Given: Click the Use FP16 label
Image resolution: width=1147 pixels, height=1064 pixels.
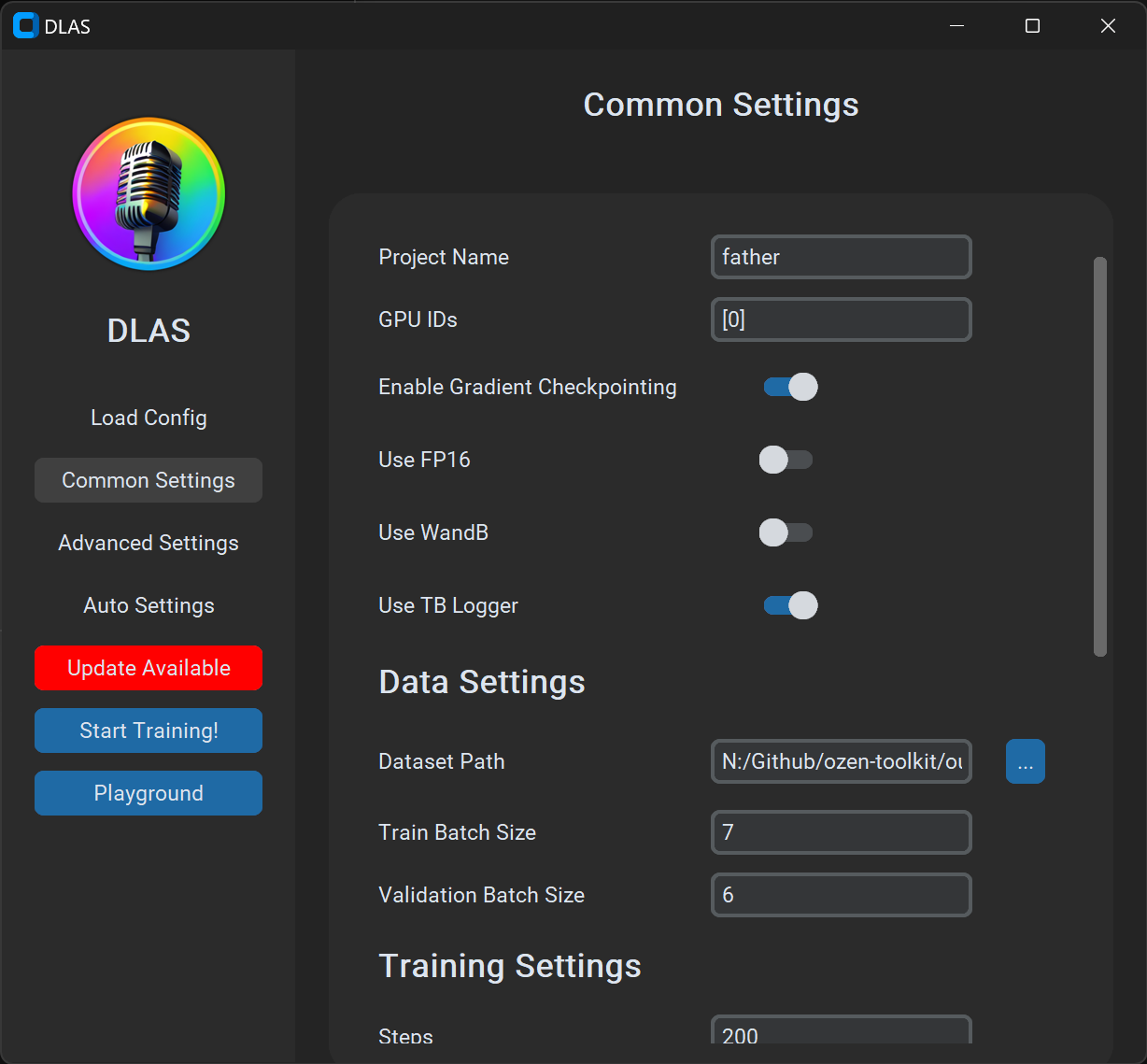Looking at the screenshot, I should [x=424, y=460].
